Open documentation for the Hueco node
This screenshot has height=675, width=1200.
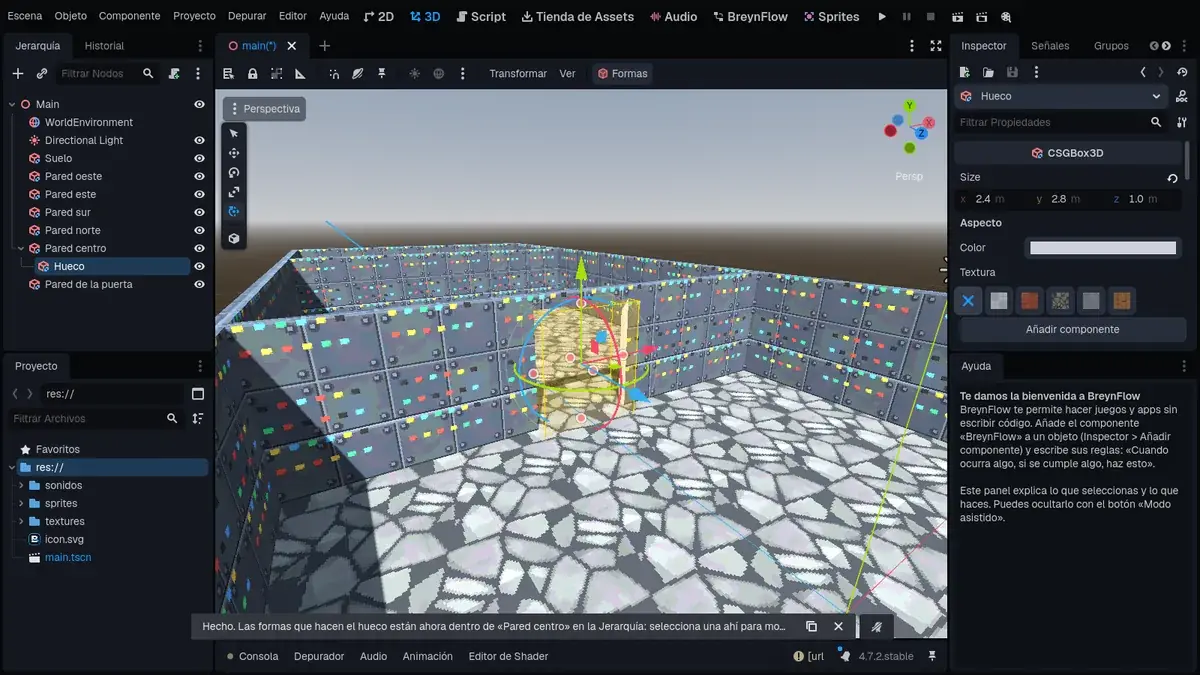[1182, 96]
